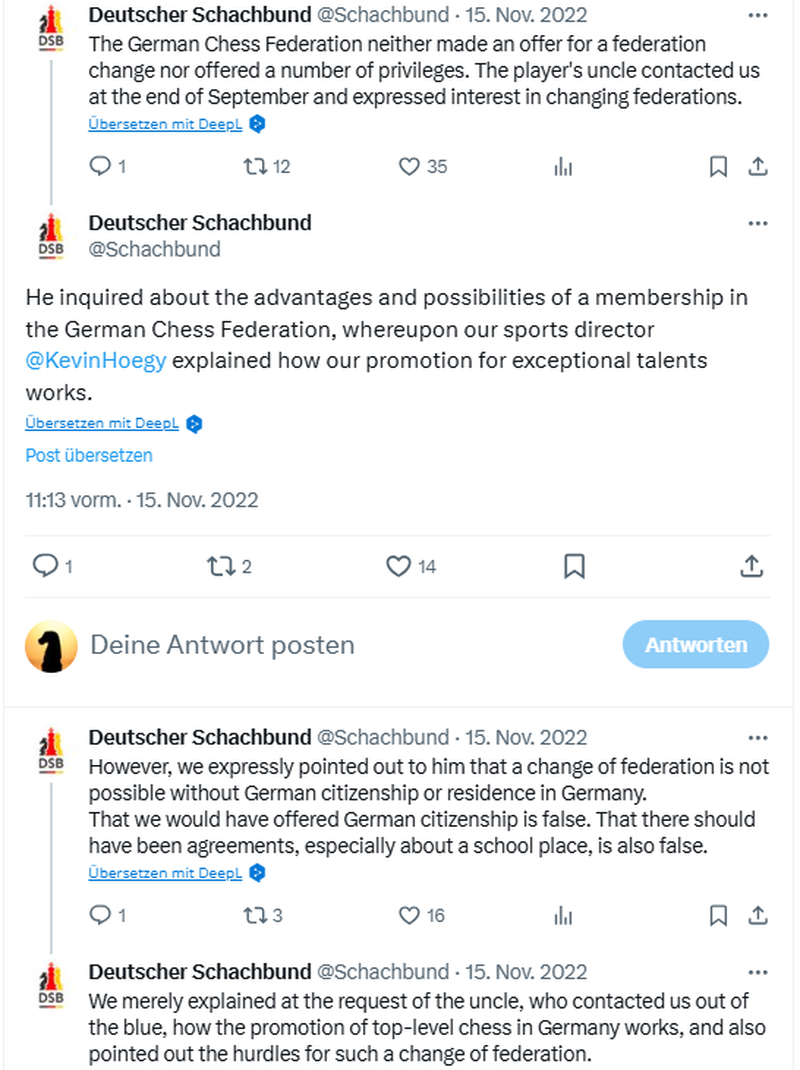Viewport: 800px width, 1070px height.
Task: Like the main tweet with 14 likes
Action: (x=399, y=567)
